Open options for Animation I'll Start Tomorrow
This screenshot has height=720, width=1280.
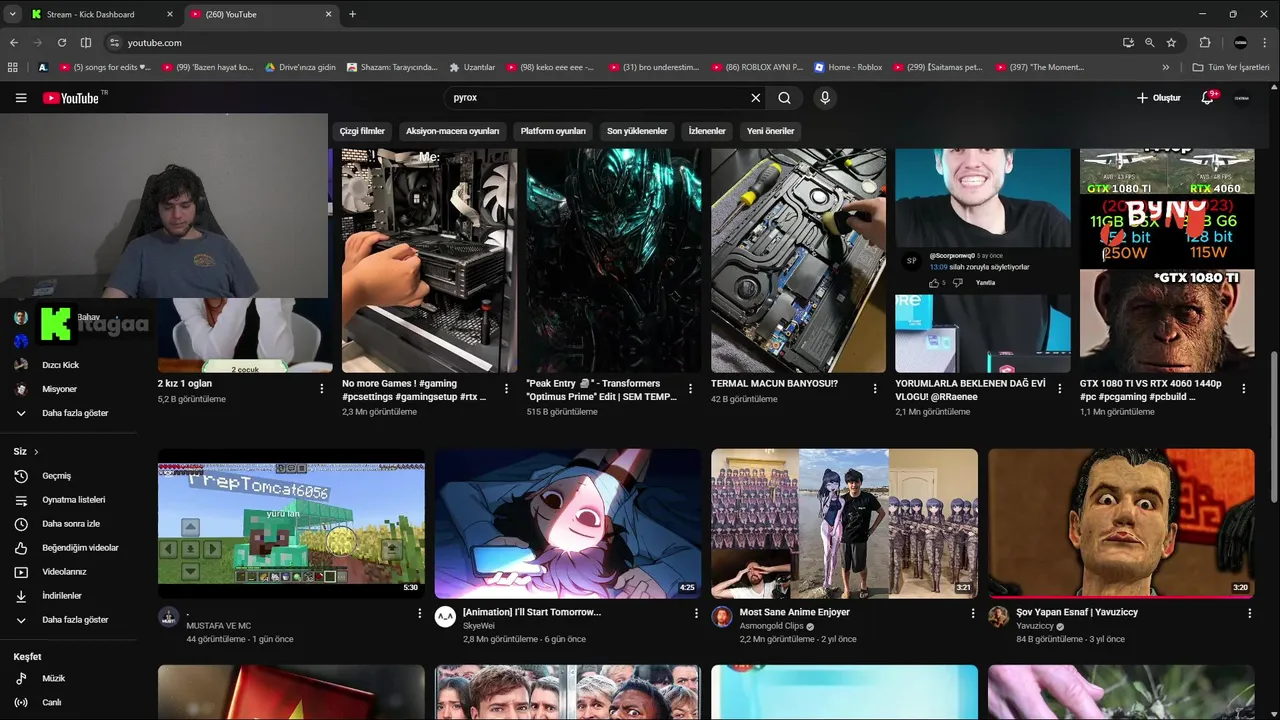(x=696, y=613)
